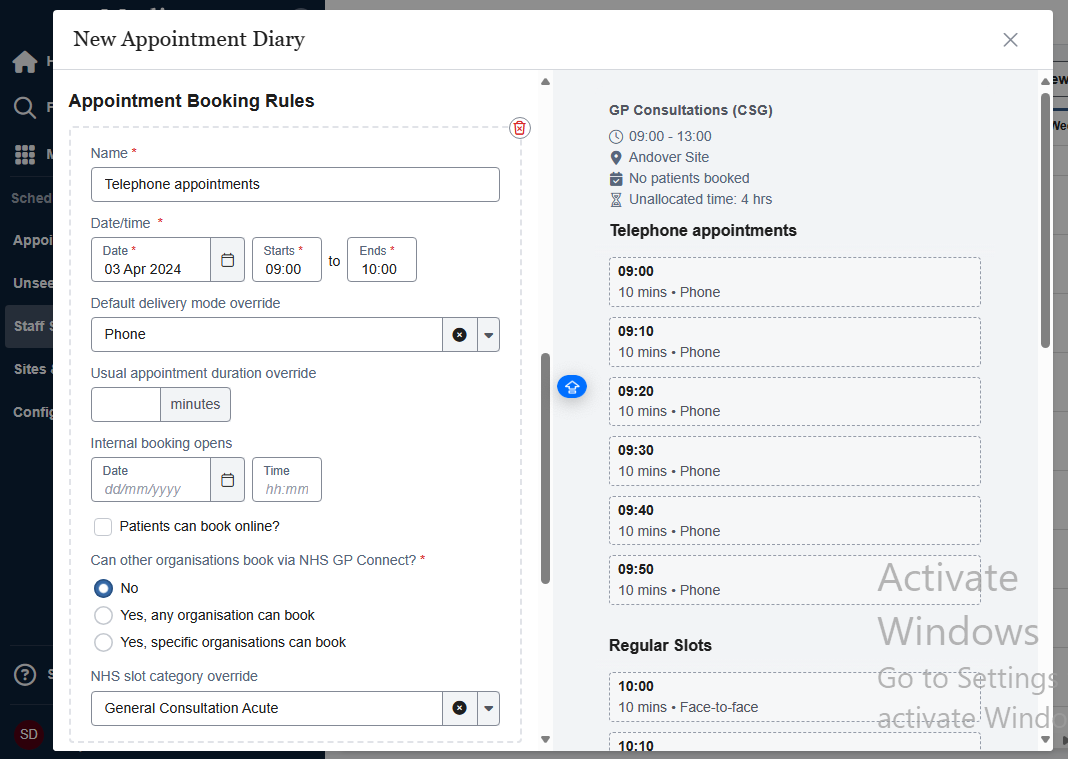Open the Internal booking opens calendar picker
This screenshot has height=759, width=1068.
(227, 480)
